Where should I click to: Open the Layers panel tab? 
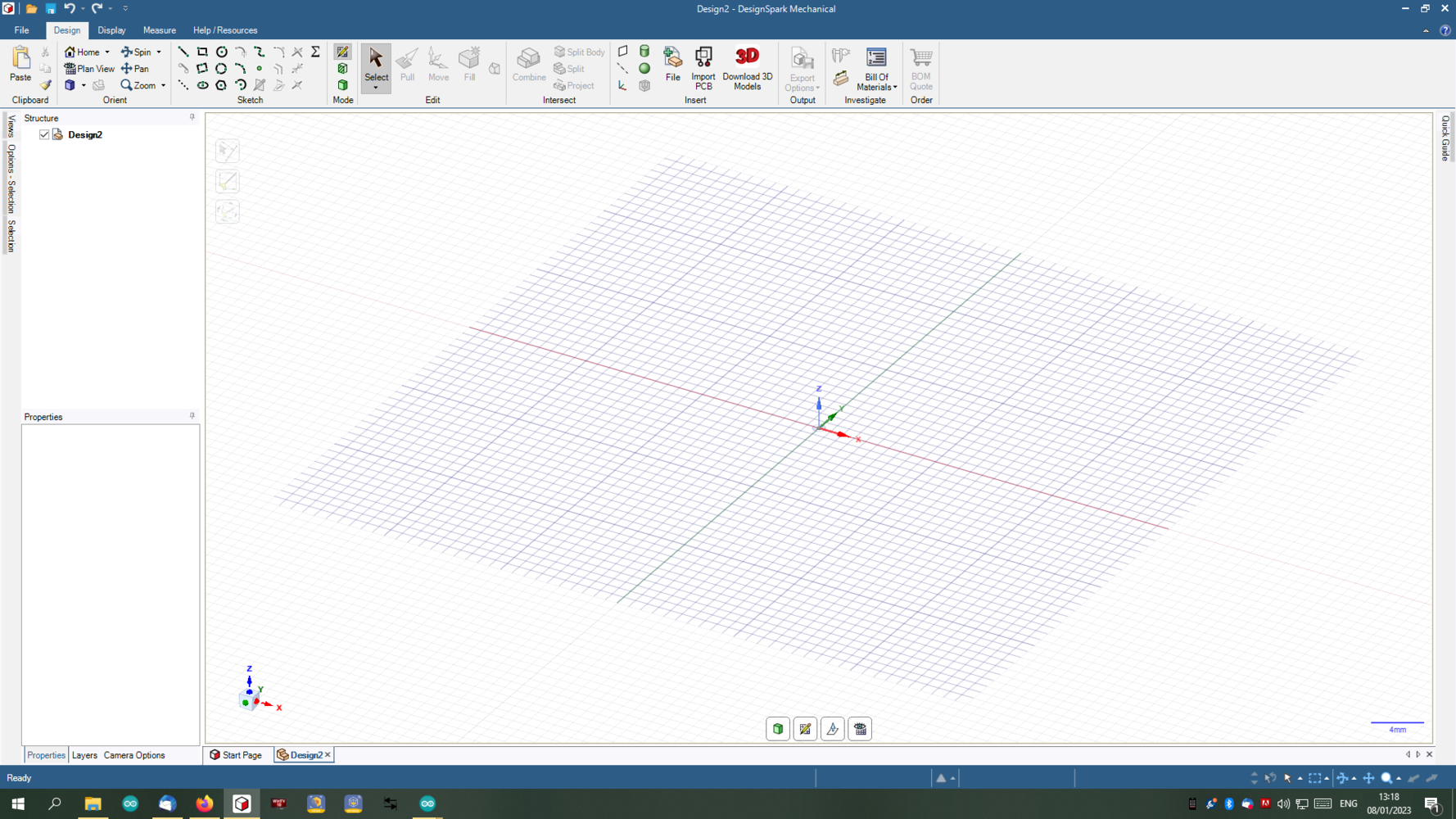point(84,755)
